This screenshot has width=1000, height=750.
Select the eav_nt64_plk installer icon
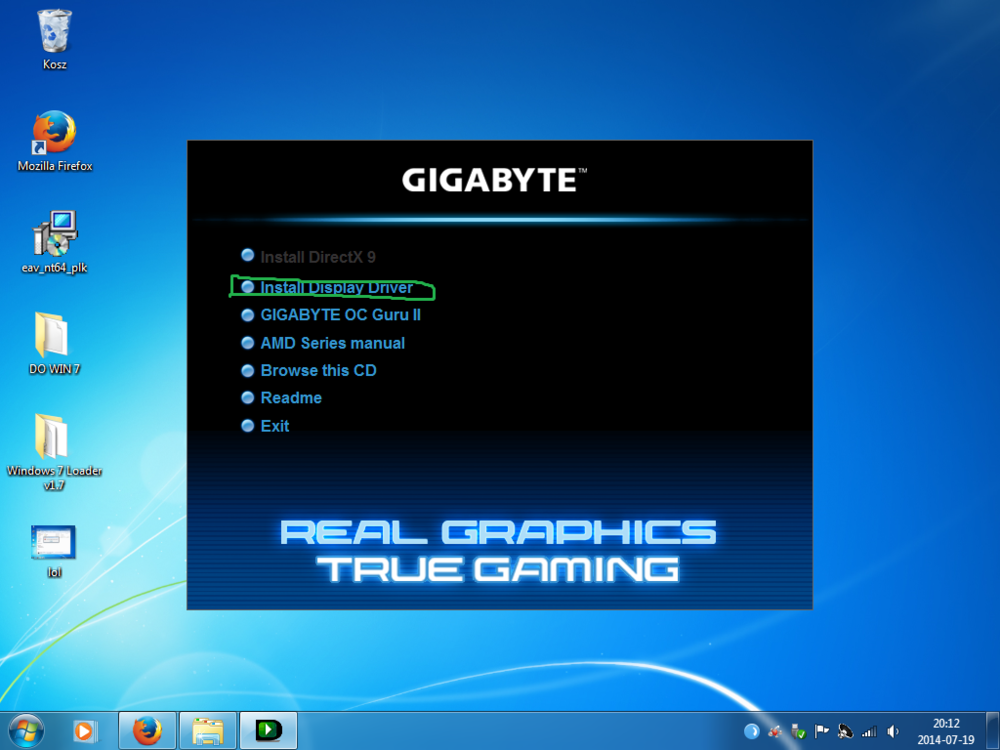(x=55, y=242)
